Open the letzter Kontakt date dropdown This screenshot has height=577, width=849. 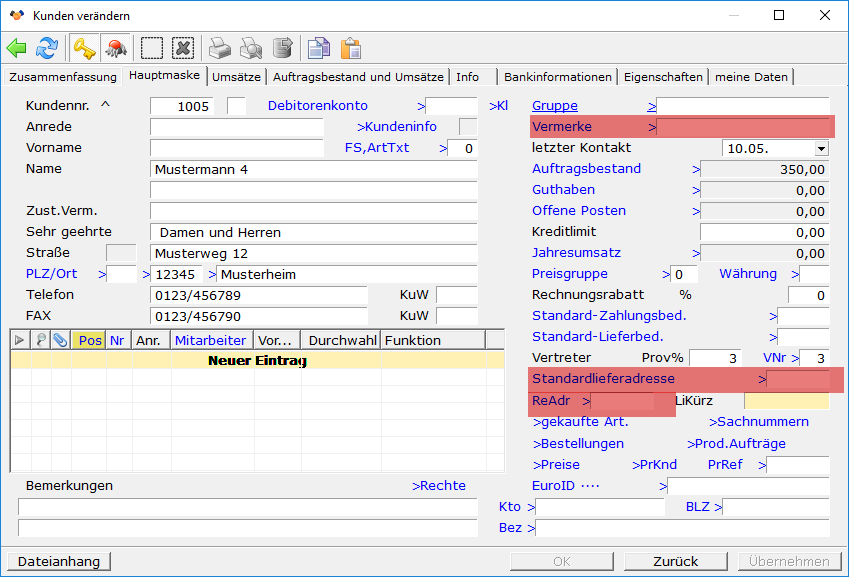(x=821, y=148)
